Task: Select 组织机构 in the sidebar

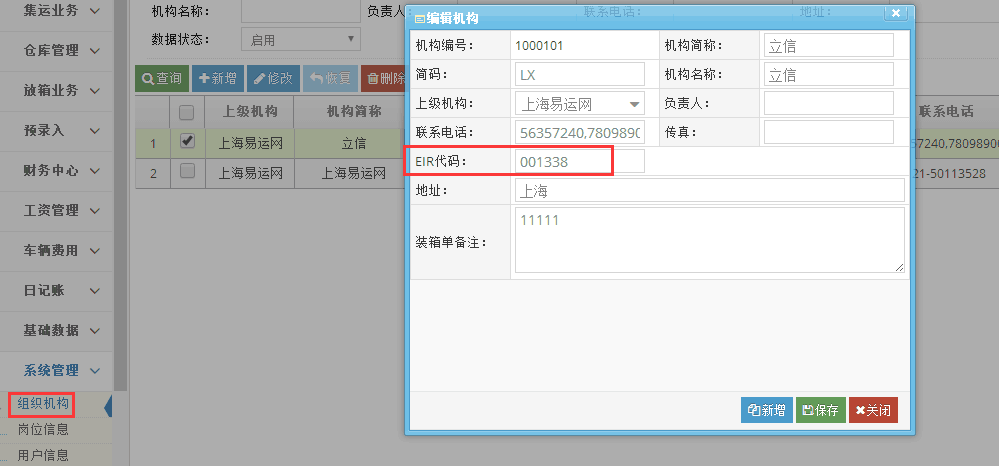Action: [43, 404]
